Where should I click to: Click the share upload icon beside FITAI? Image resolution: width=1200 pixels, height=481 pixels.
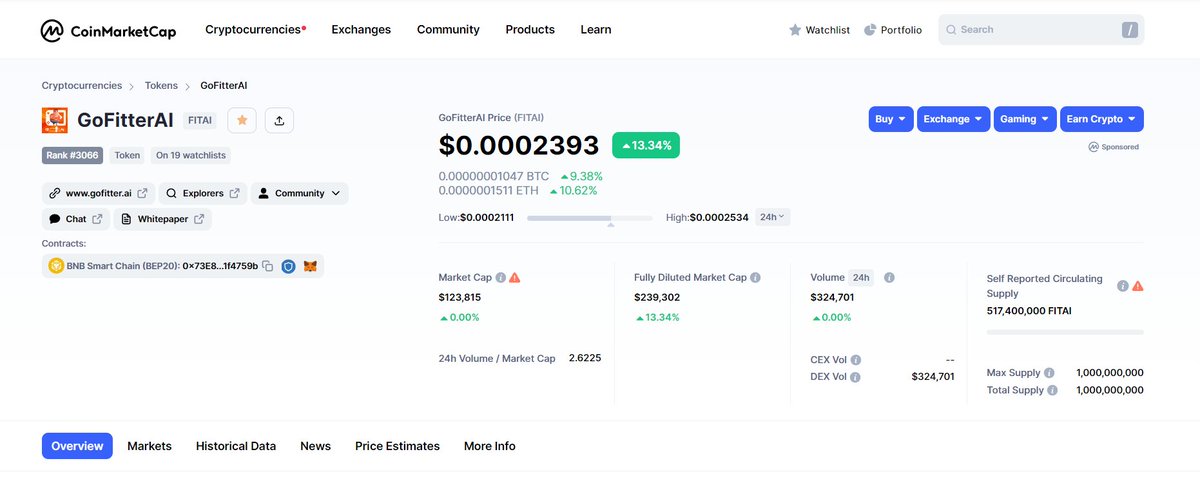click(x=279, y=120)
